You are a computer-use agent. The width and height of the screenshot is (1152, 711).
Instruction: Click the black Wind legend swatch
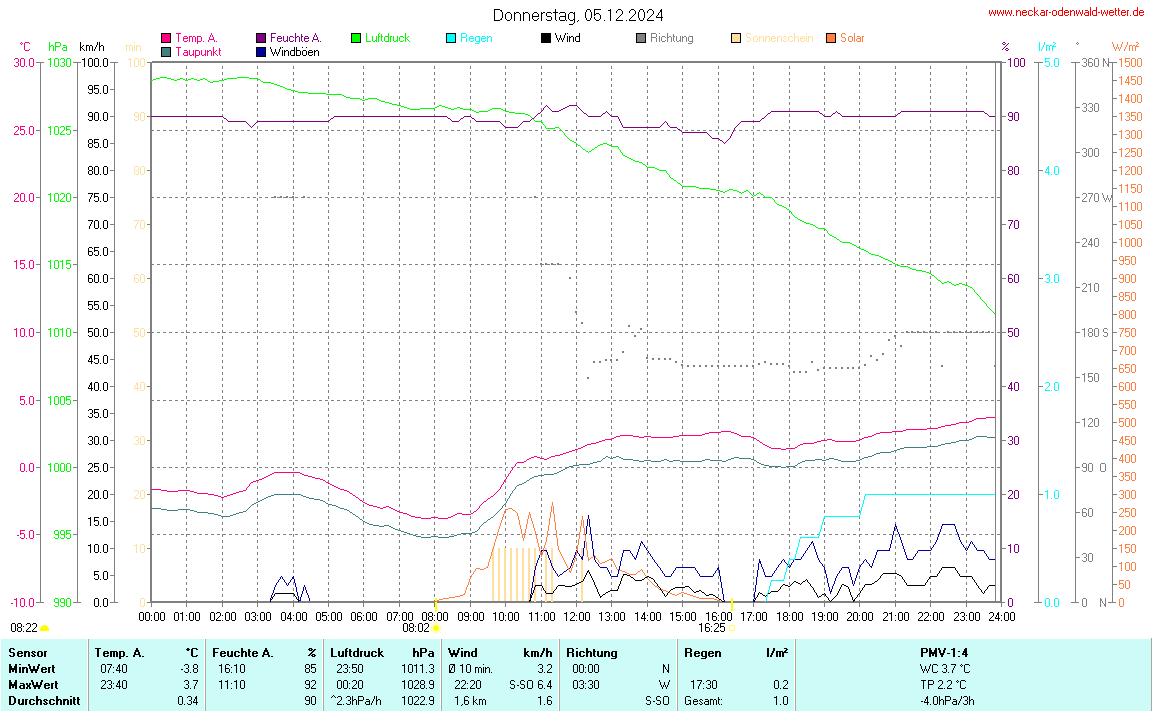[546, 38]
